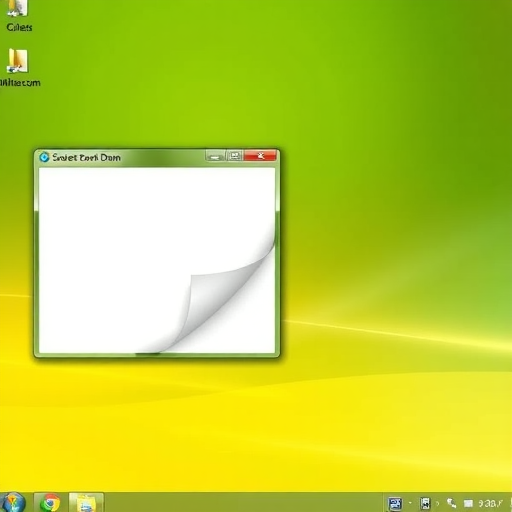The height and width of the screenshot is (512, 512).
Task: Minimize the small white window
Action: [x=215, y=156]
